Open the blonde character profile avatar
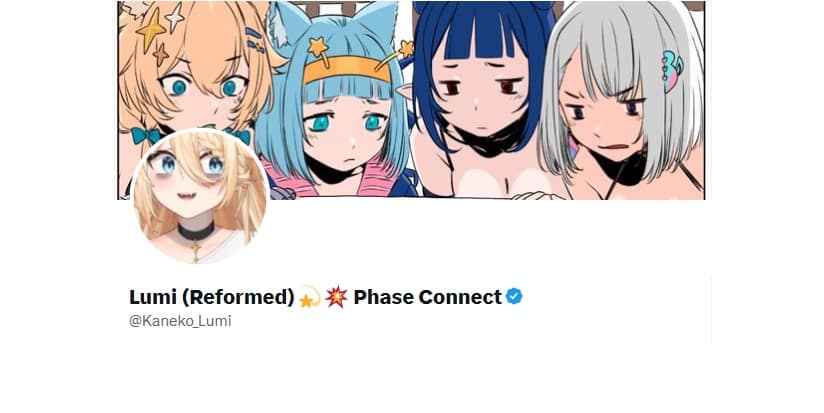Viewport: 824px width, 413px height. [x=200, y=196]
